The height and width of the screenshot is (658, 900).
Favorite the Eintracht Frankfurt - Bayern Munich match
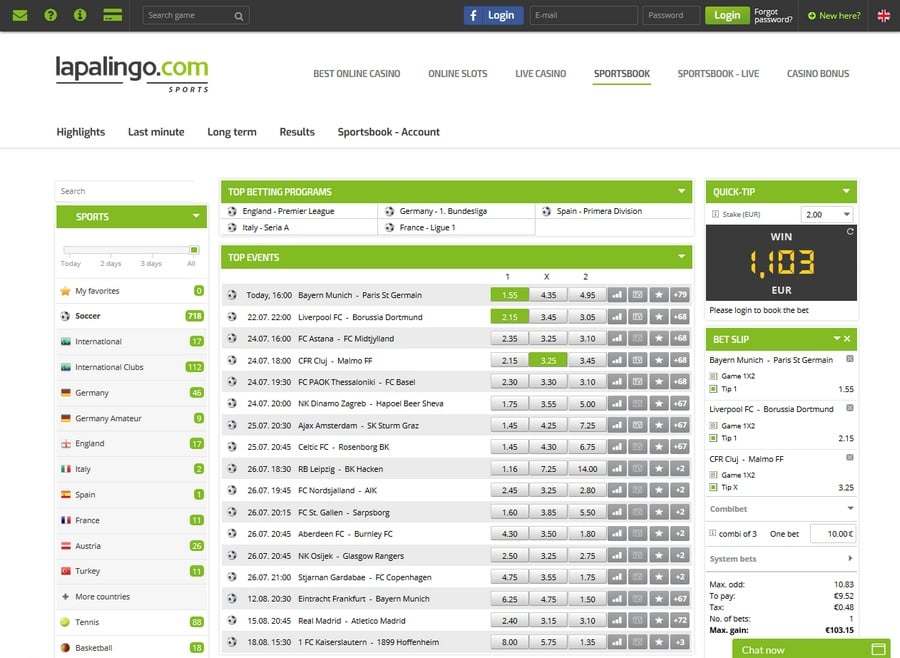coord(659,599)
